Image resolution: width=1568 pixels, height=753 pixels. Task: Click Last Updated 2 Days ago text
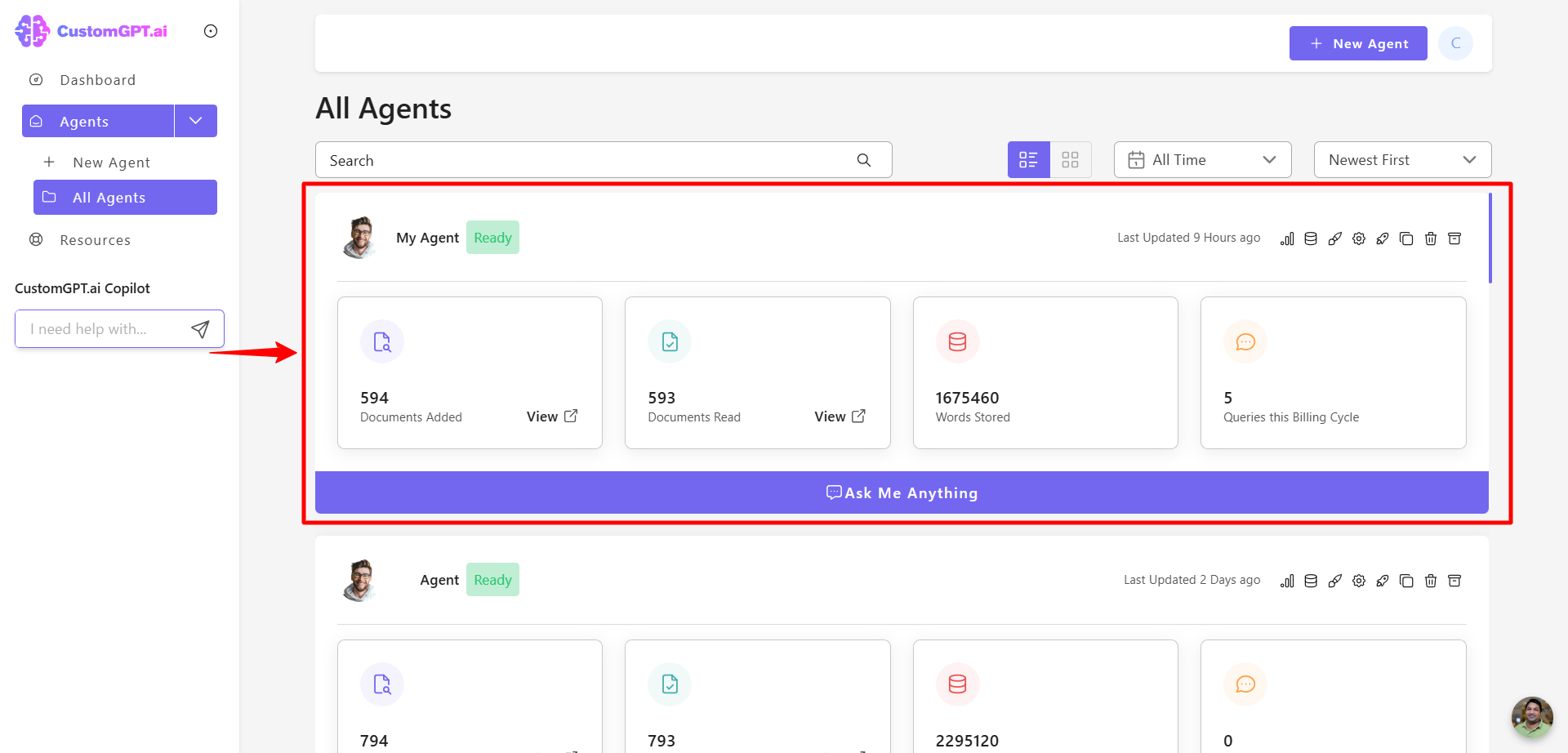click(1192, 580)
